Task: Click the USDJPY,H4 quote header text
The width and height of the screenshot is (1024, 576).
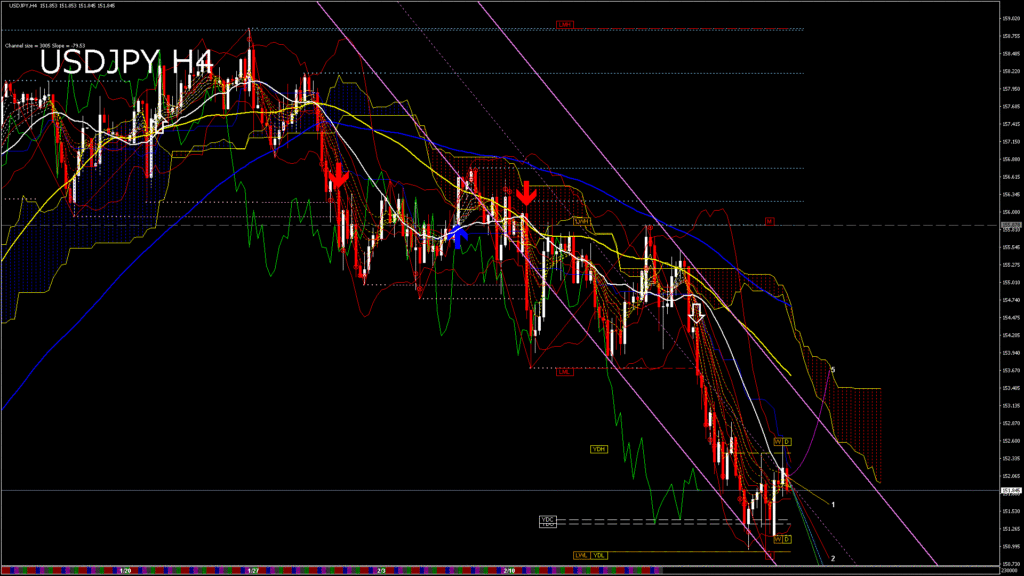Action: tap(50, 5)
